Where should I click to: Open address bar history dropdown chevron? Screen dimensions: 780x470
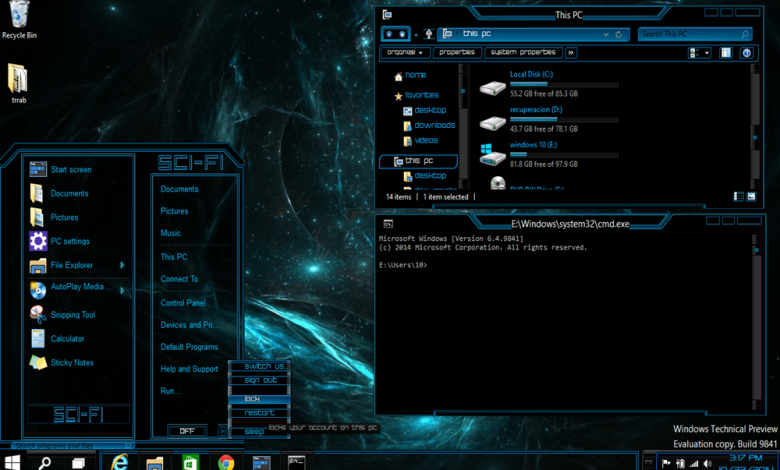click(606, 34)
